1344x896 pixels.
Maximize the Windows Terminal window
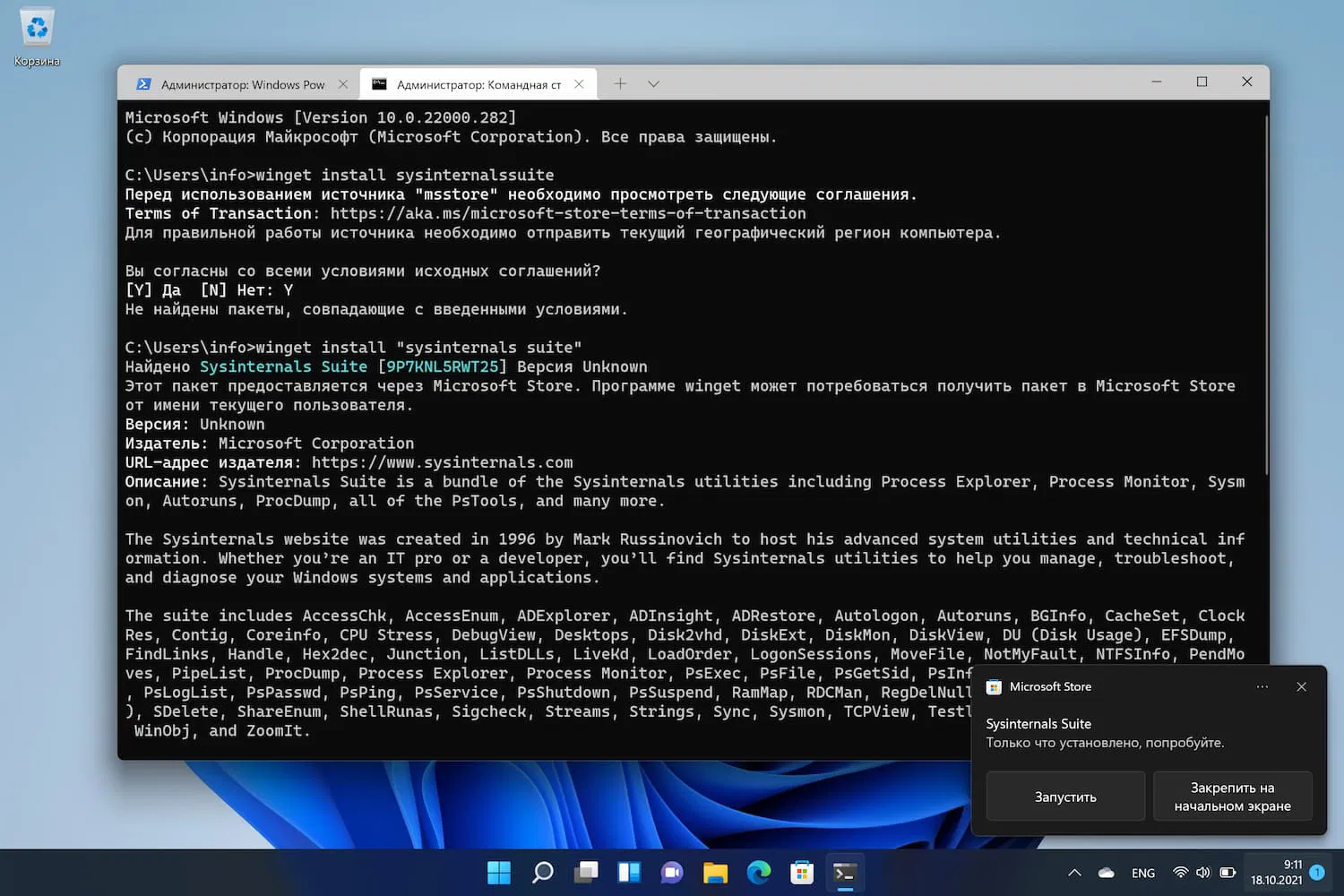1202,82
